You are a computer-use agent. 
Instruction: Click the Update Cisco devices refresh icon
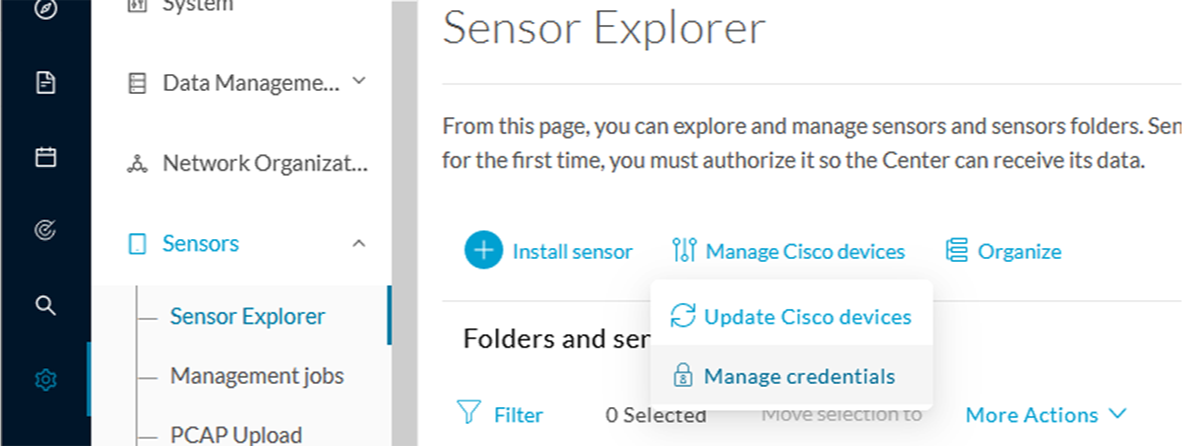tap(682, 316)
